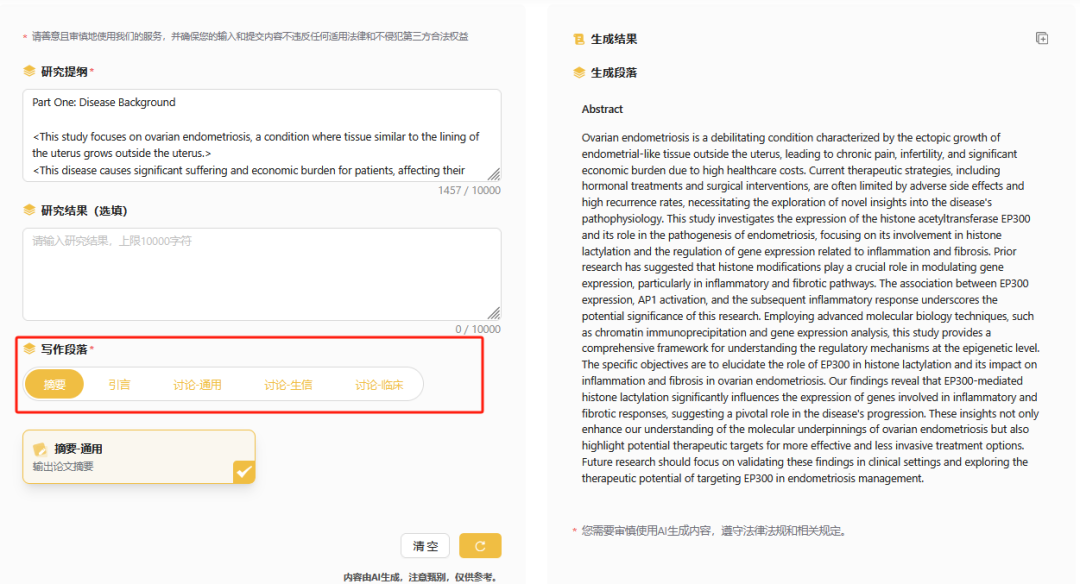Click the 写作段落 label

64,349
